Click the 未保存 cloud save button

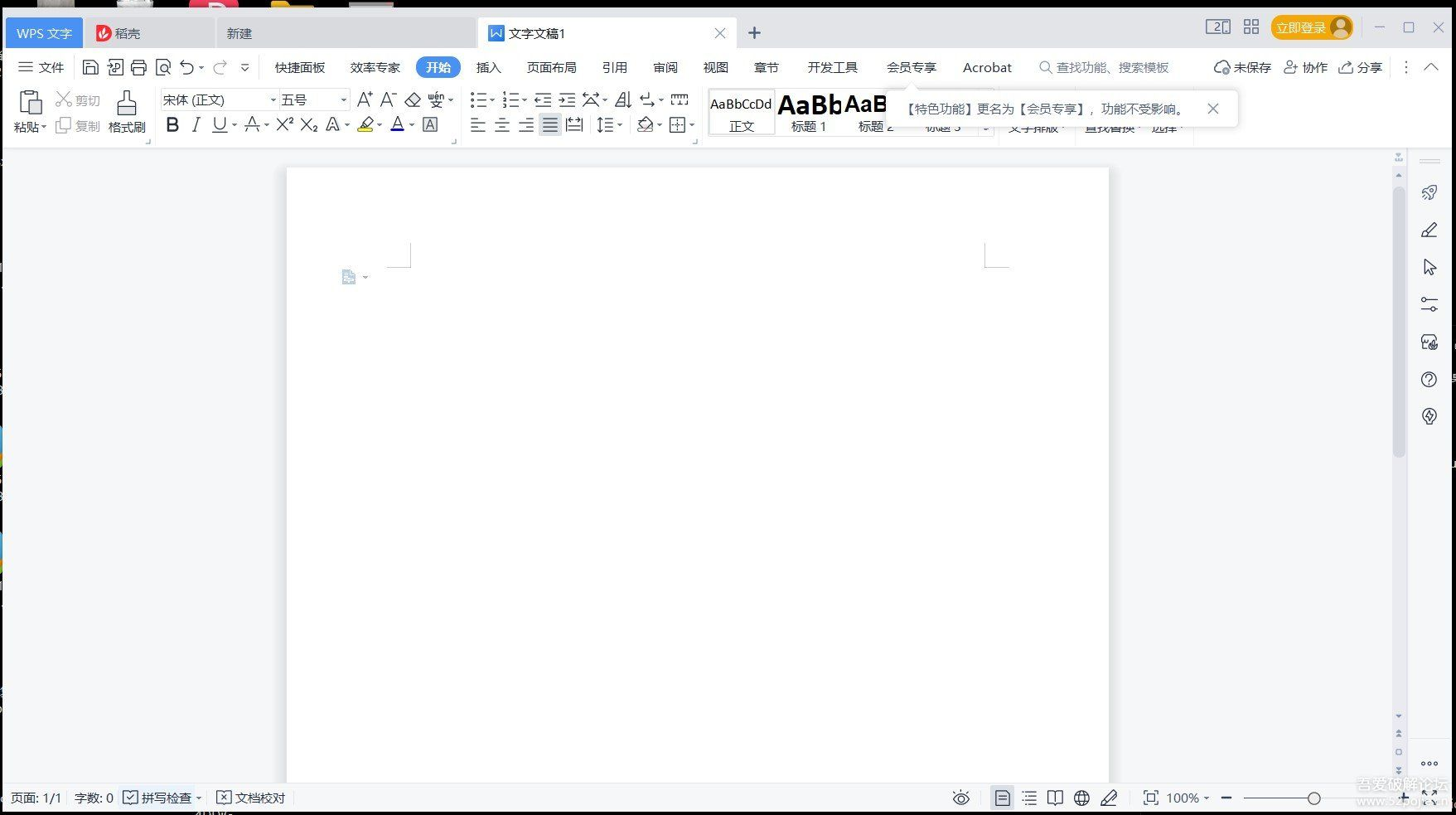pyautogui.click(x=1242, y=67)
